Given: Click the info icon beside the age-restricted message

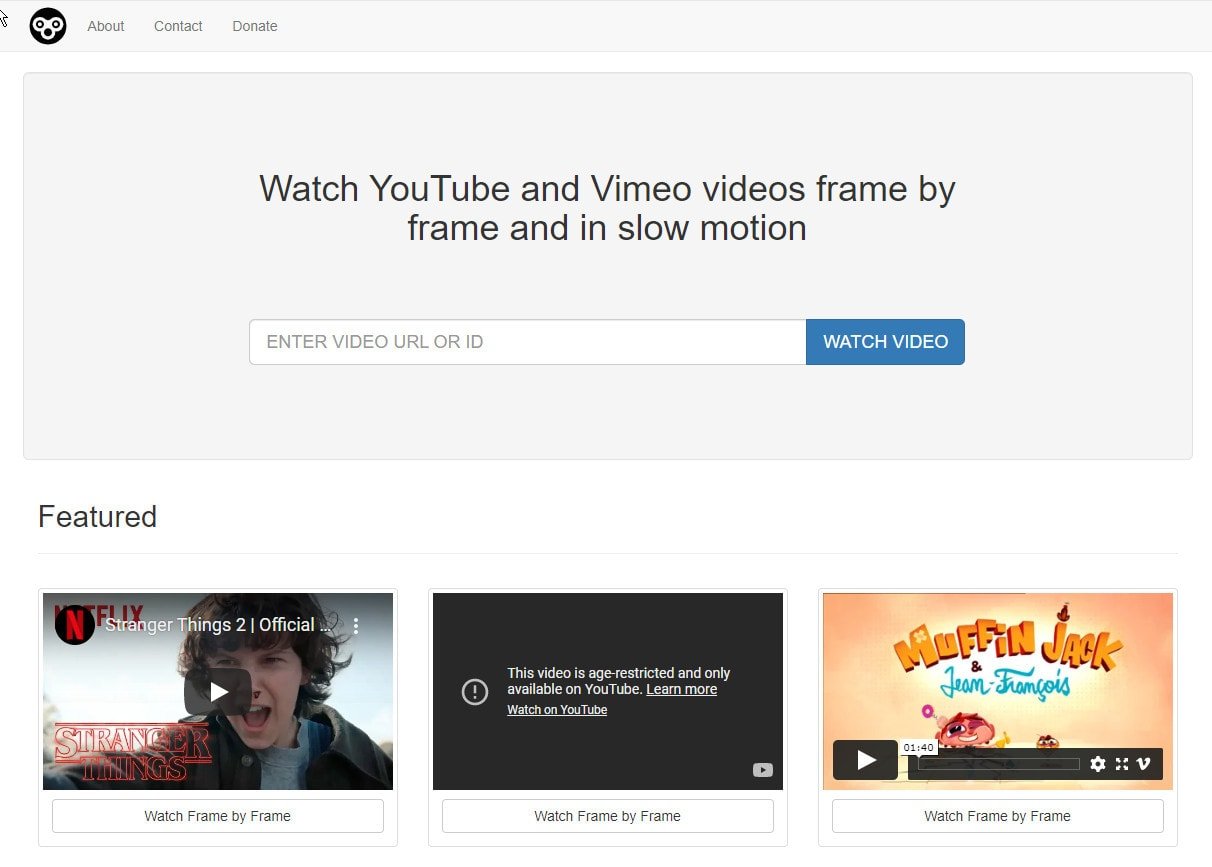Looking at the screenshot, I should tap(475, 691).
